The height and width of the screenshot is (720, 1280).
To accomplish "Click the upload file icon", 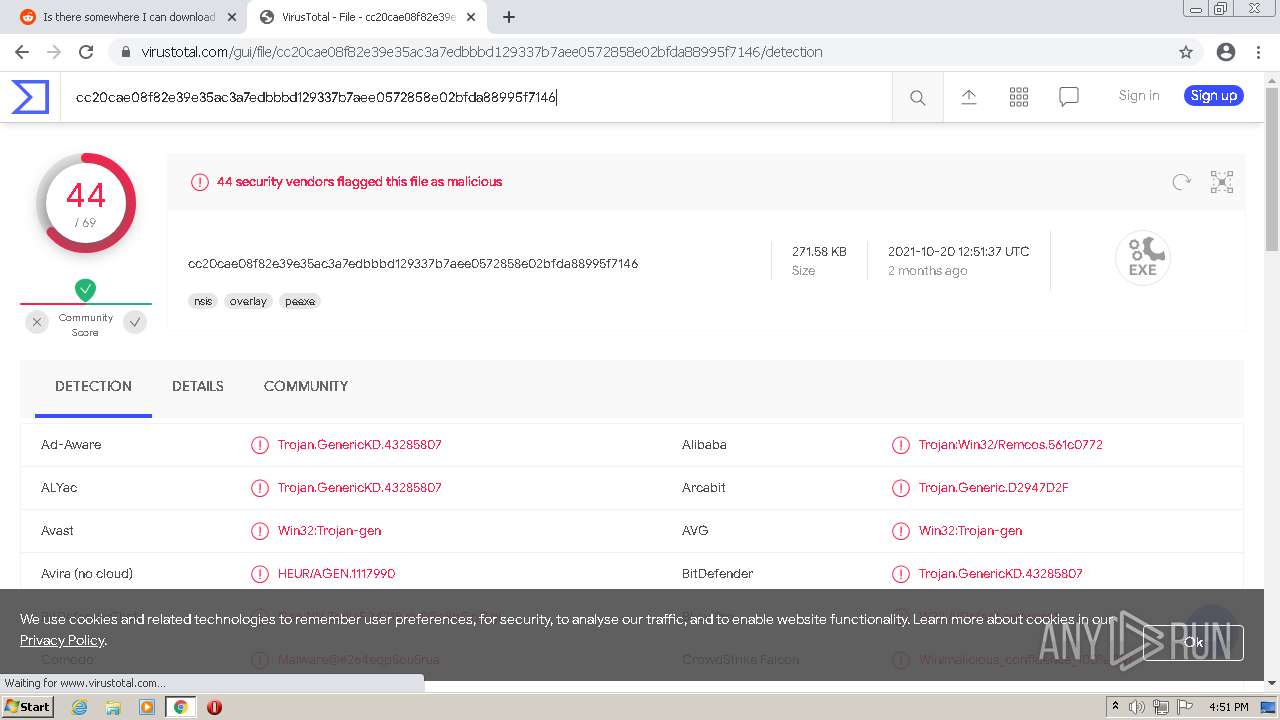I will point(968,96).
